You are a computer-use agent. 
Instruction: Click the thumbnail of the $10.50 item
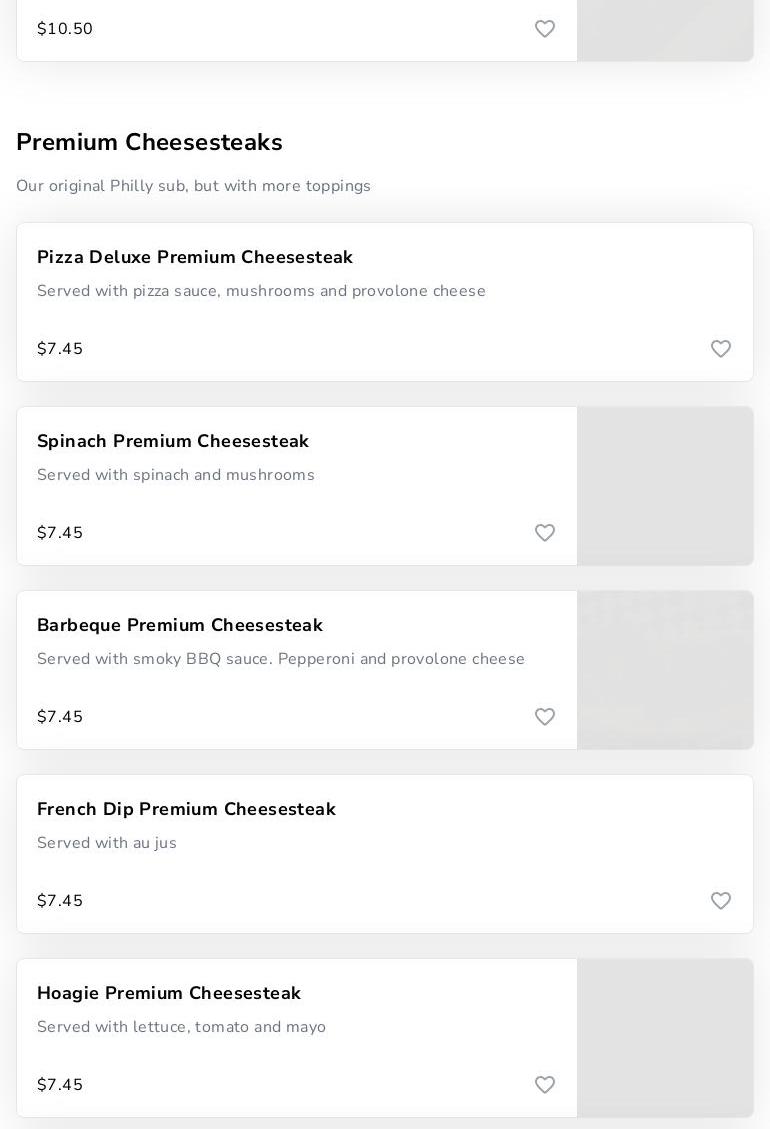pos(665,30)
